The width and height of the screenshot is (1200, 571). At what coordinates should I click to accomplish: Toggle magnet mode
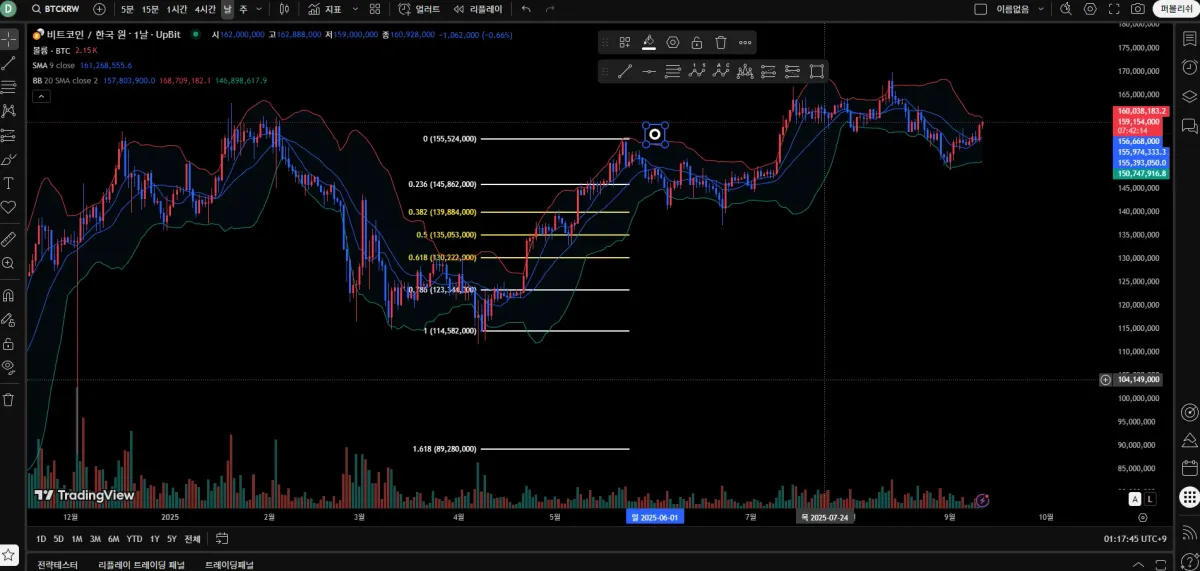point(9,296)
